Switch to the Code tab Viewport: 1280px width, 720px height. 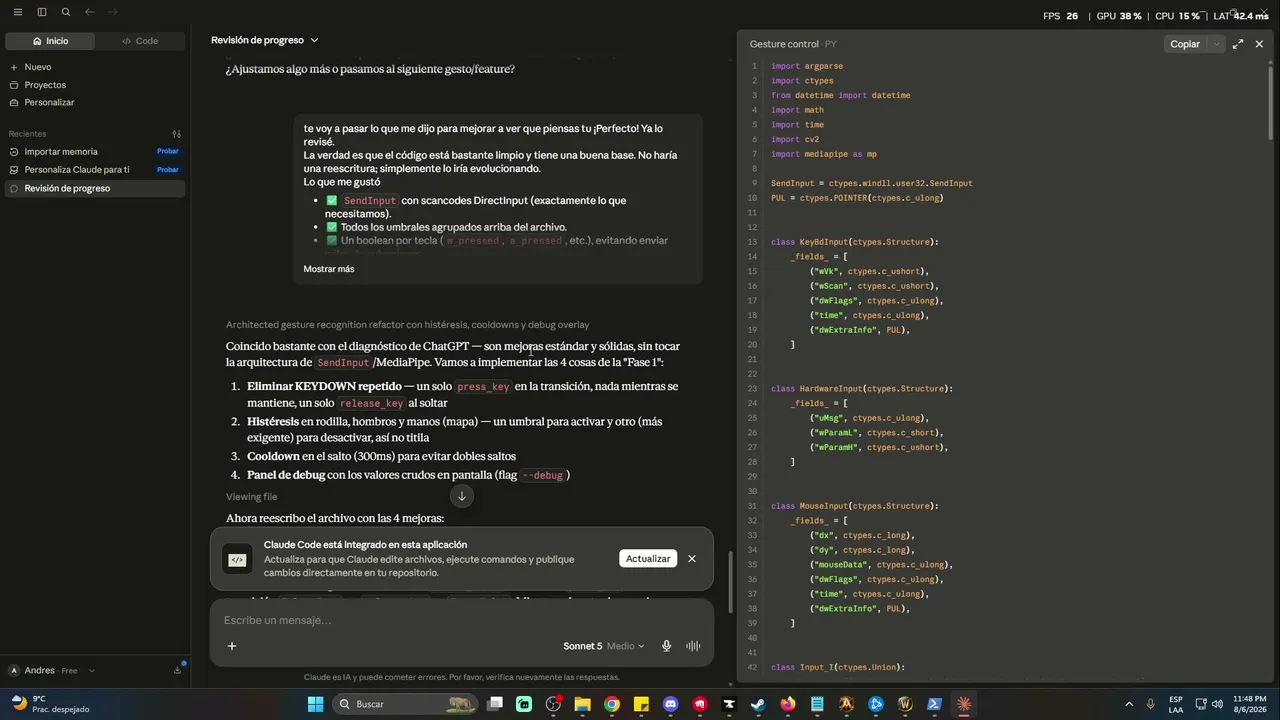(140, 41)
